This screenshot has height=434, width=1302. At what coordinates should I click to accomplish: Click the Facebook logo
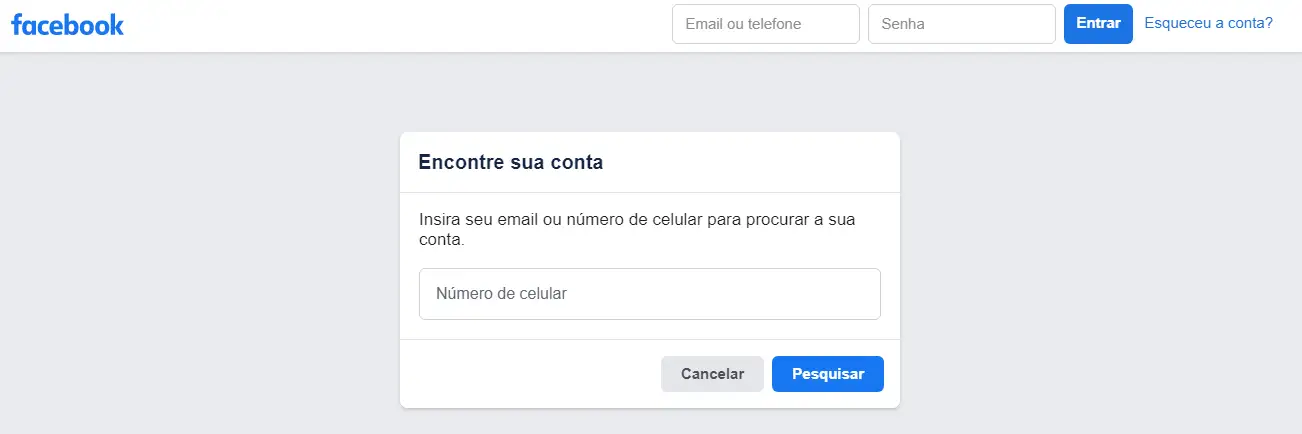pyautogui.click(x=68, y=25)
